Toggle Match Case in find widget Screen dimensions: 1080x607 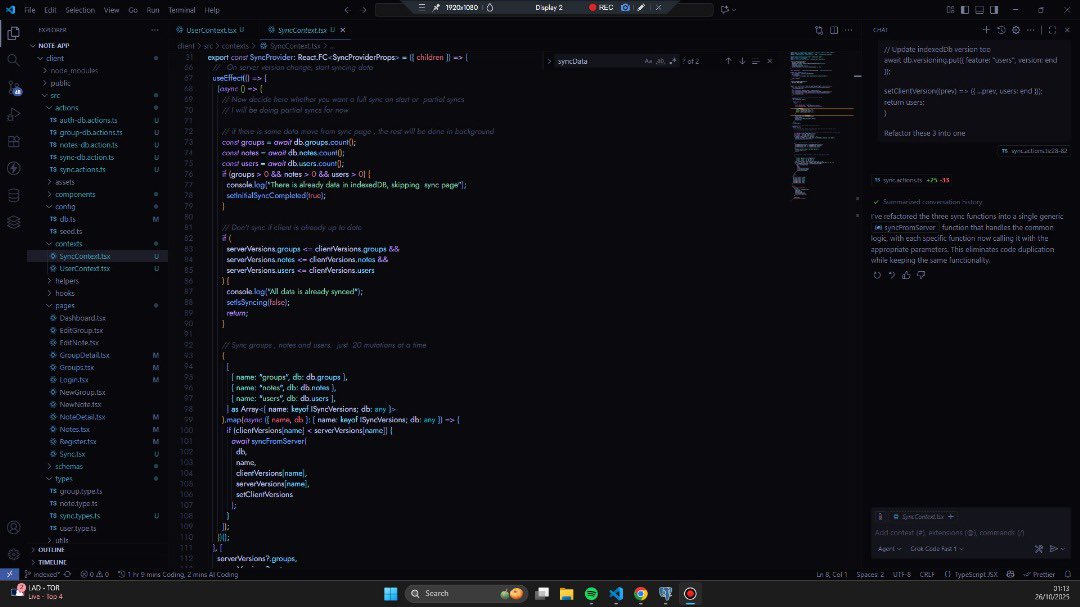(x=648, y=61)
